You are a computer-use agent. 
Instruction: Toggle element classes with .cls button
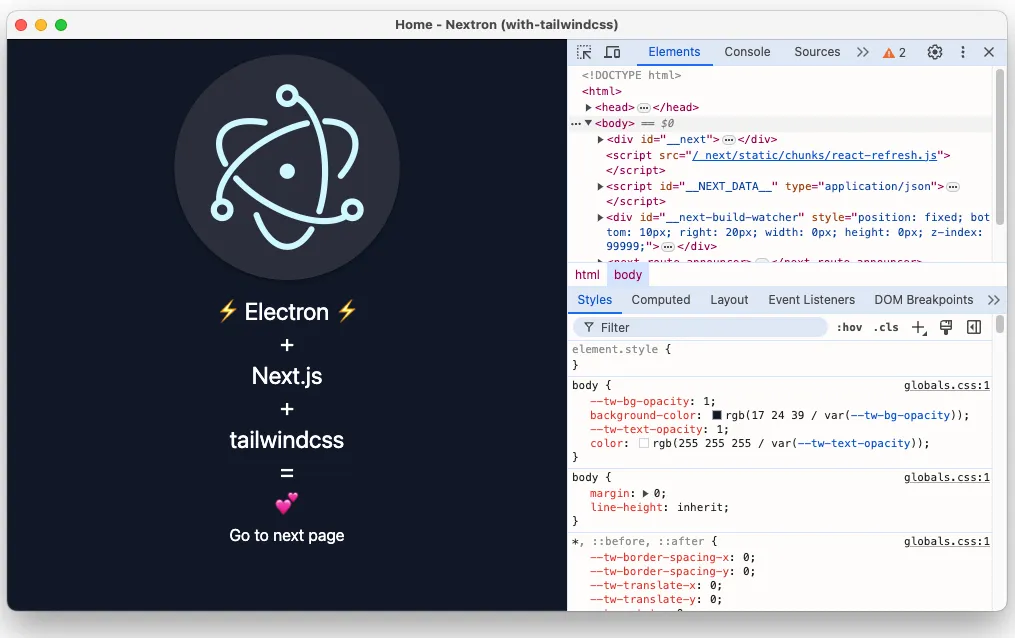coord(885,326)
